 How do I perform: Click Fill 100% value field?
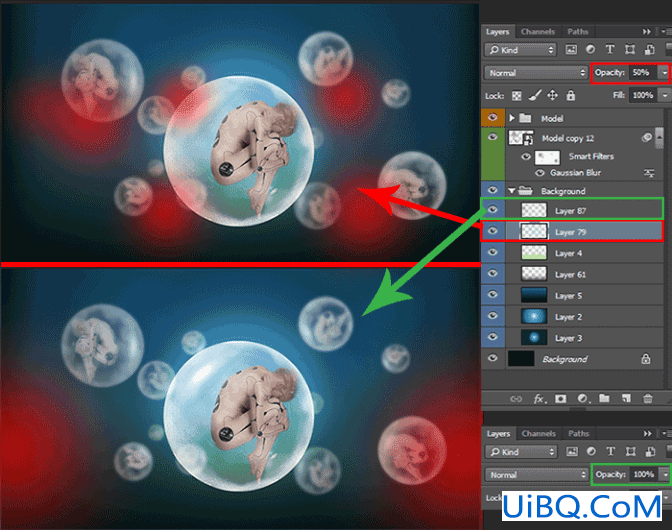click(x=644, y=95)
